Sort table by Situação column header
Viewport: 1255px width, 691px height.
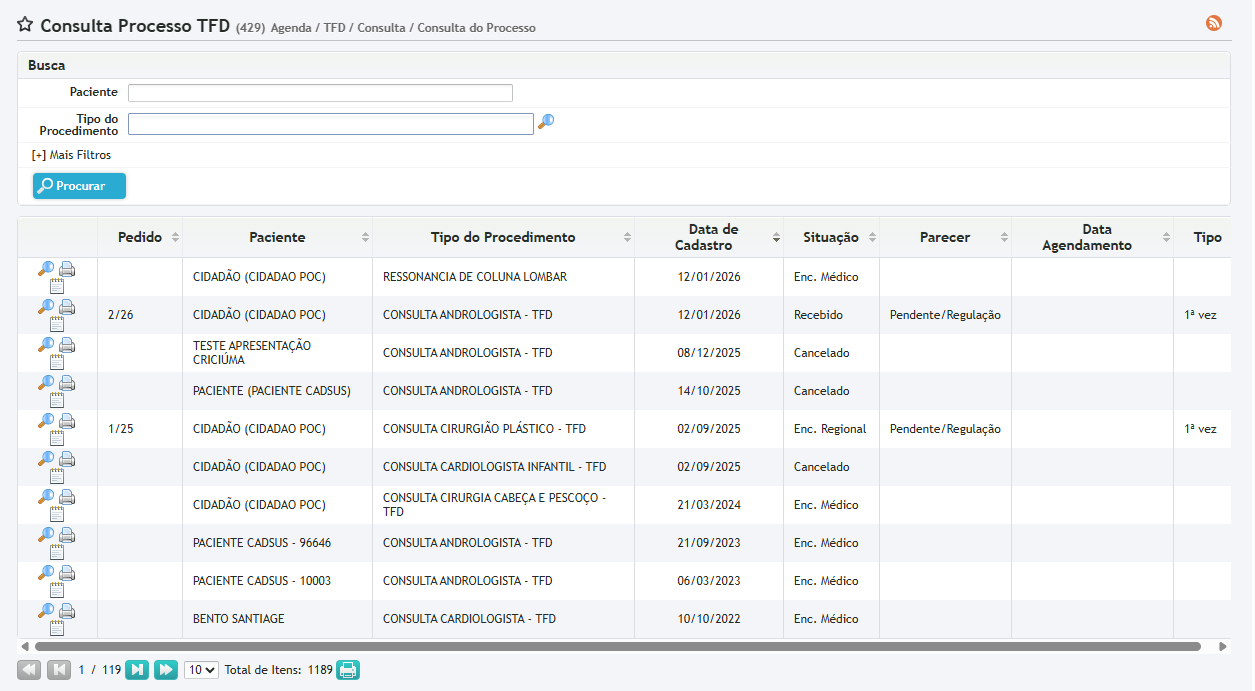[830, 237]
